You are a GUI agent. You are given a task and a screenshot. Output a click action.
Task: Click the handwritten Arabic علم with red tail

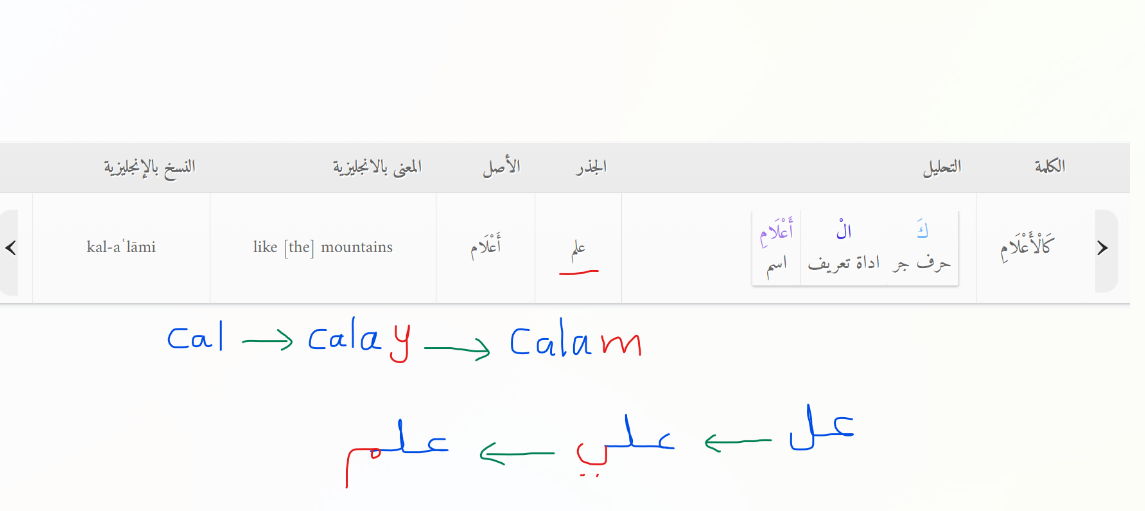click(398, 451)
